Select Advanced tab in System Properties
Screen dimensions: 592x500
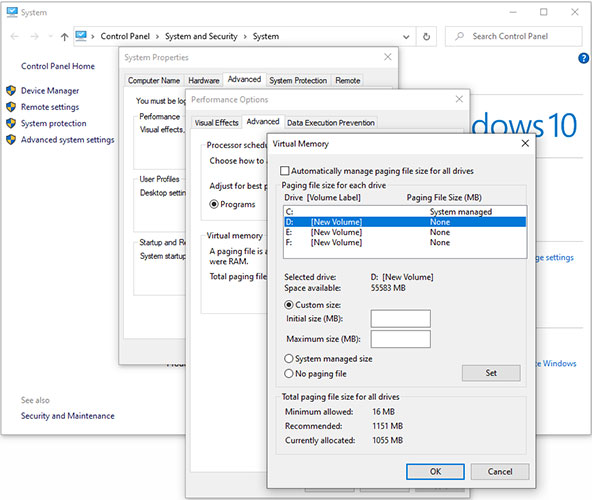click(x=244, y=79)
